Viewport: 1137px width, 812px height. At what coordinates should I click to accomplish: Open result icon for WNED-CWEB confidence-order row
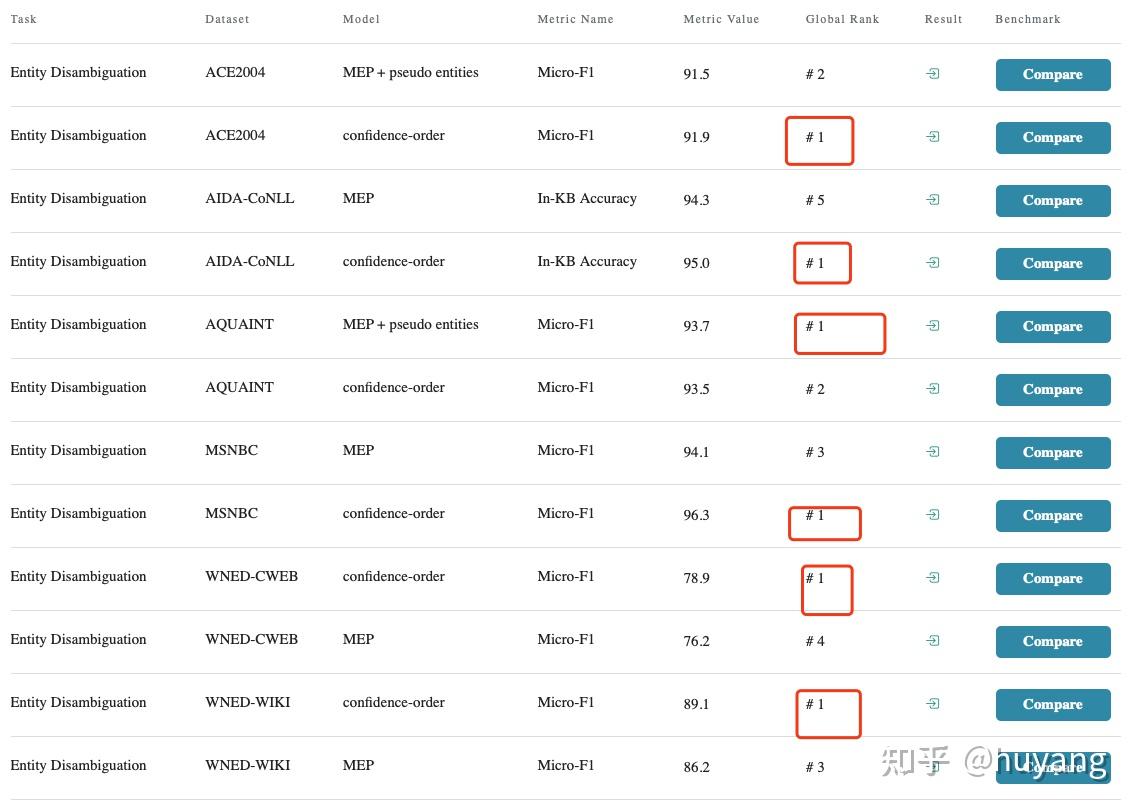click(x=932, y=578)
